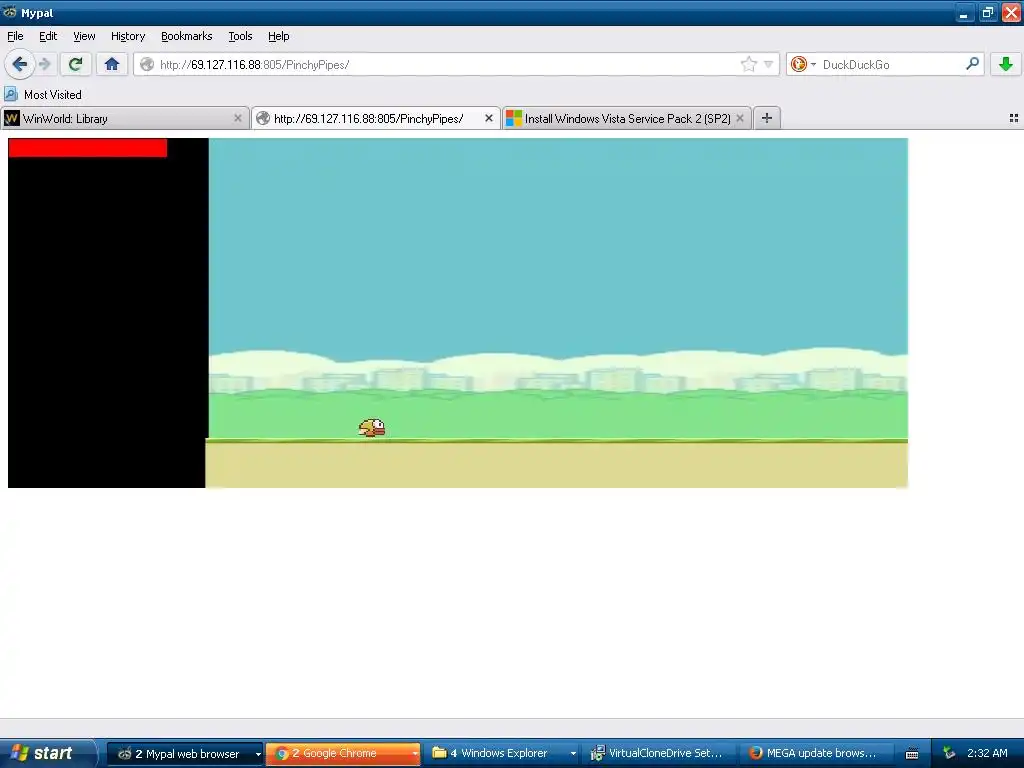Restore down the Mypal window
1024x768 pixels.
point(987,12)
